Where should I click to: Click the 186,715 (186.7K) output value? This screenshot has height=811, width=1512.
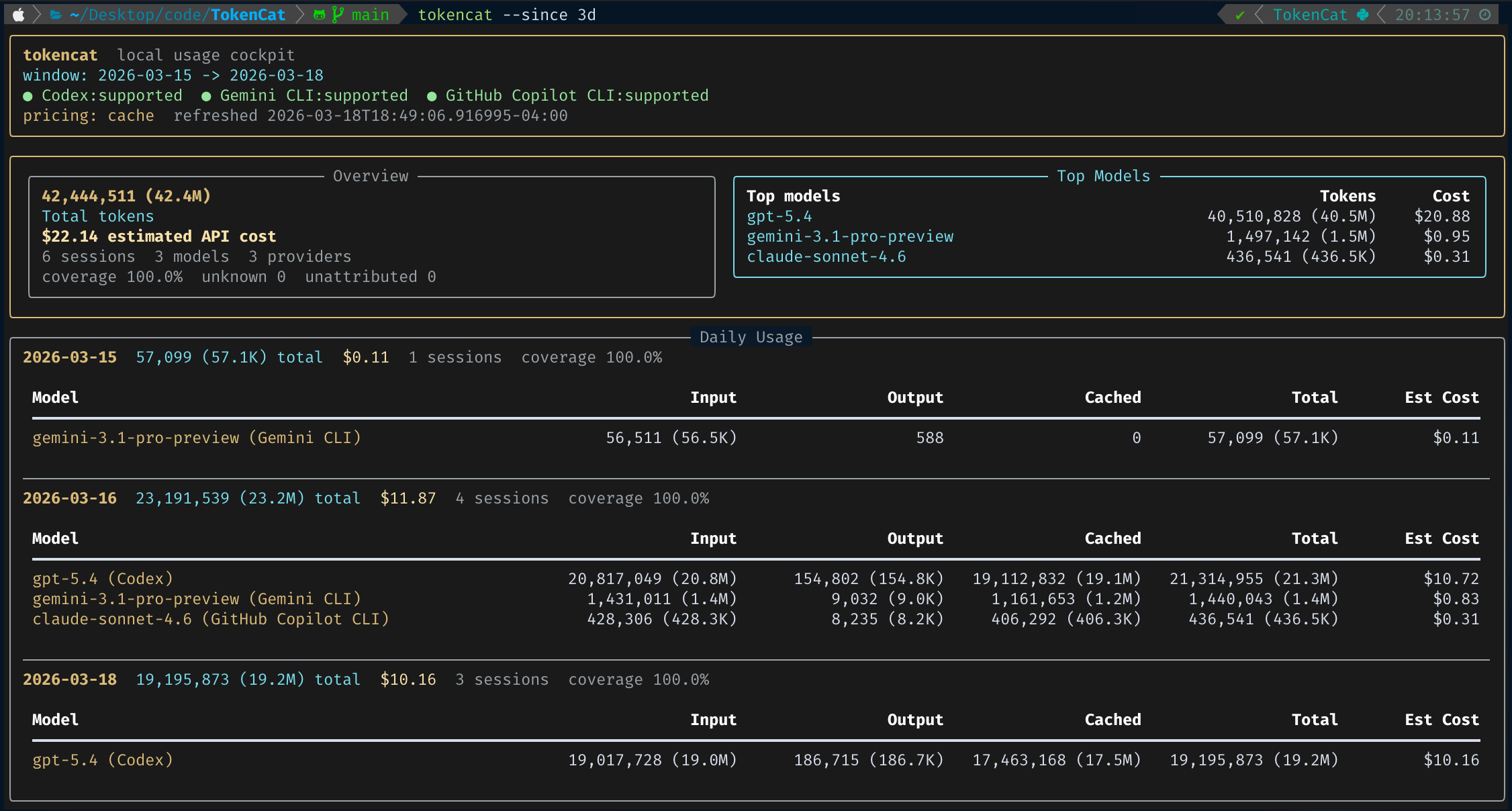pyautogui.click(x=869, y=760)
